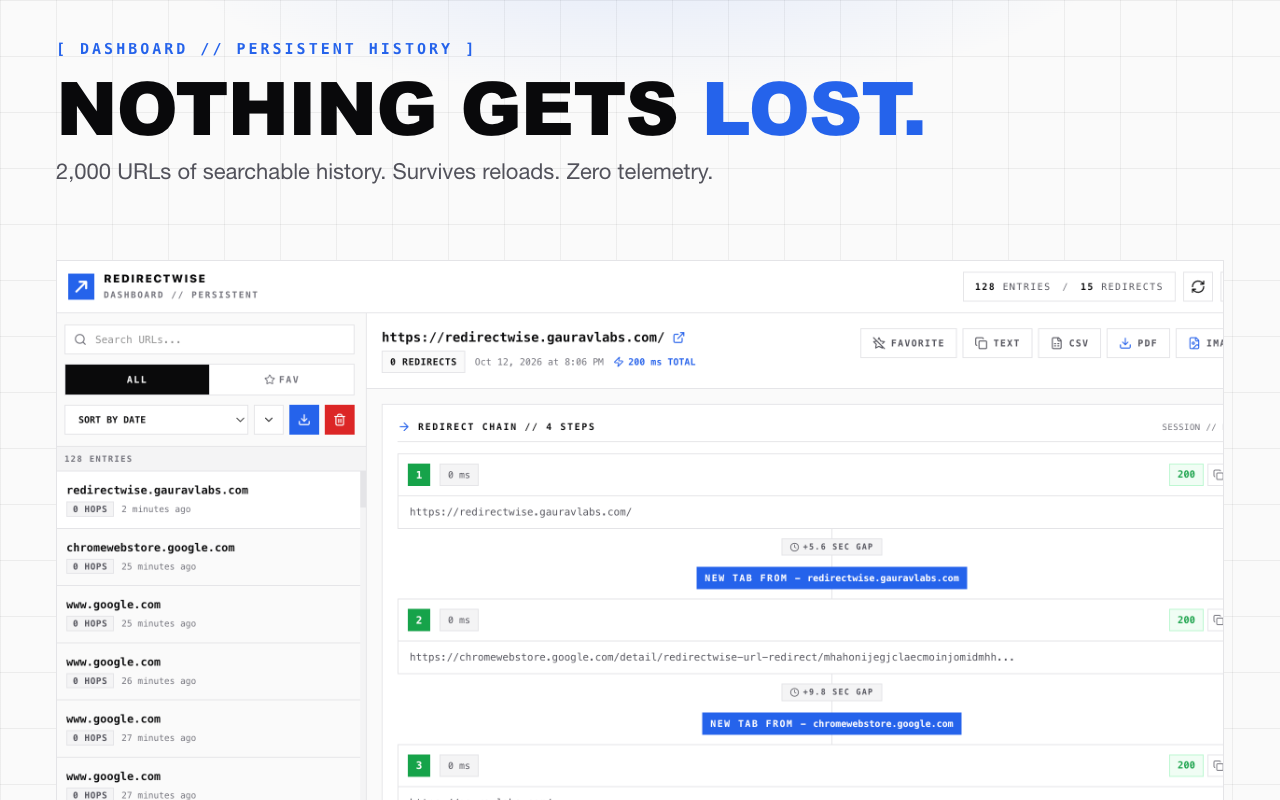Open the external link icon beside the URL
The width and height of the screenshot is (1280, 800).
tap(679, 338)
